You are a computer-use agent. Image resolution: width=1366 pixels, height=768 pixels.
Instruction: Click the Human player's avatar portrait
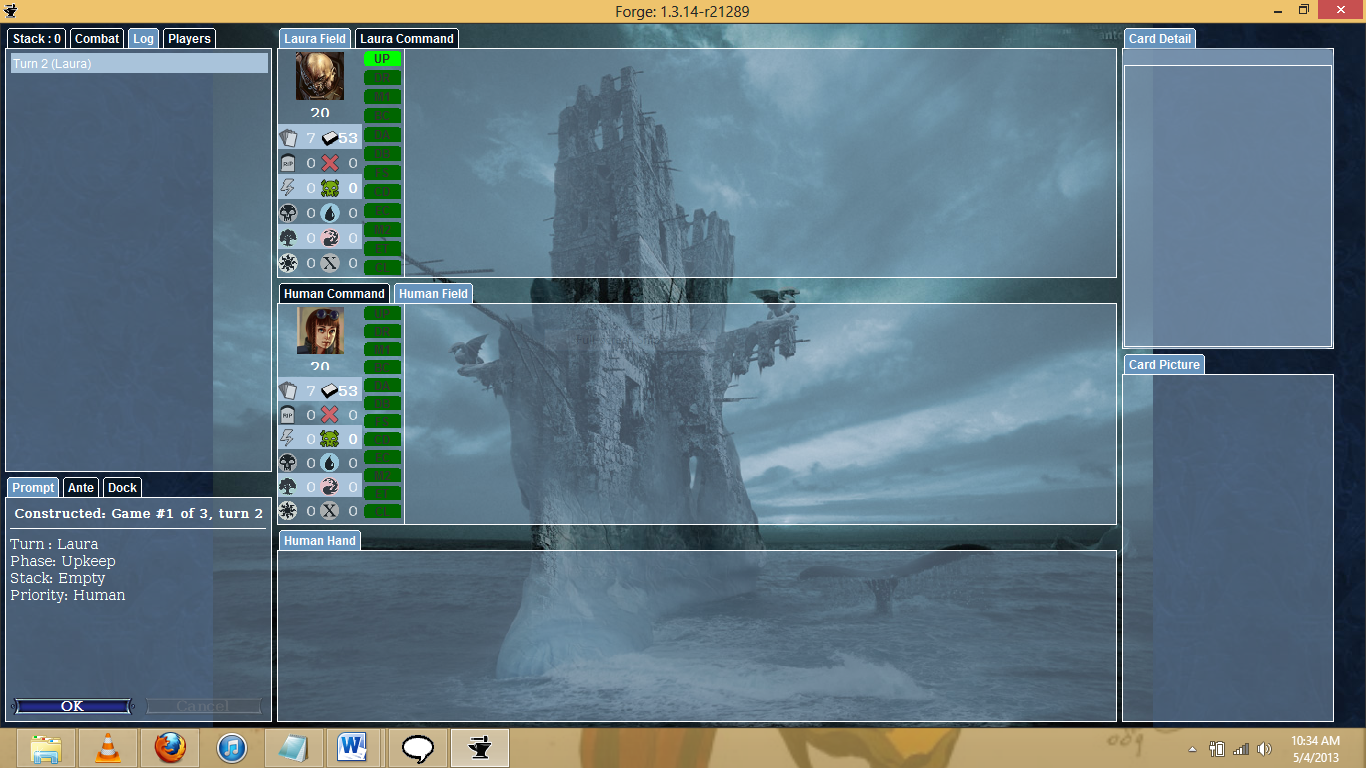click(320, 331)
